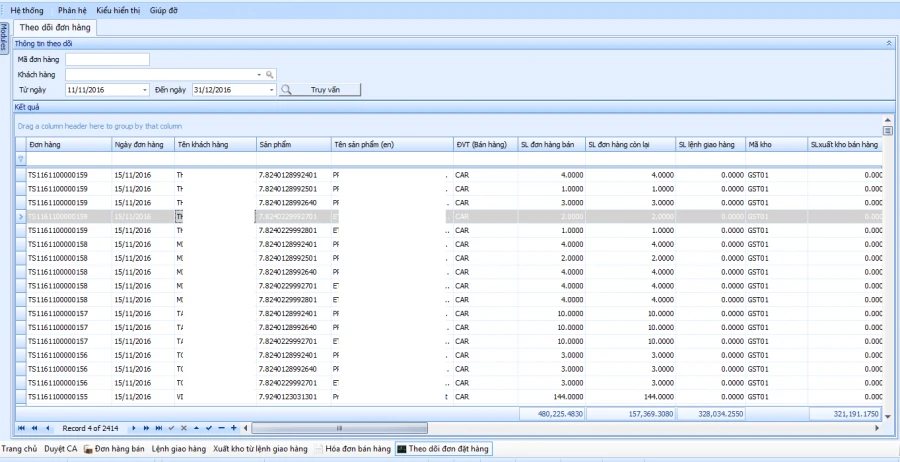Open the Từ ngày date picker dropdown
Screen dimensions: 900x462
pyautogui.click(x=145, y=90)
